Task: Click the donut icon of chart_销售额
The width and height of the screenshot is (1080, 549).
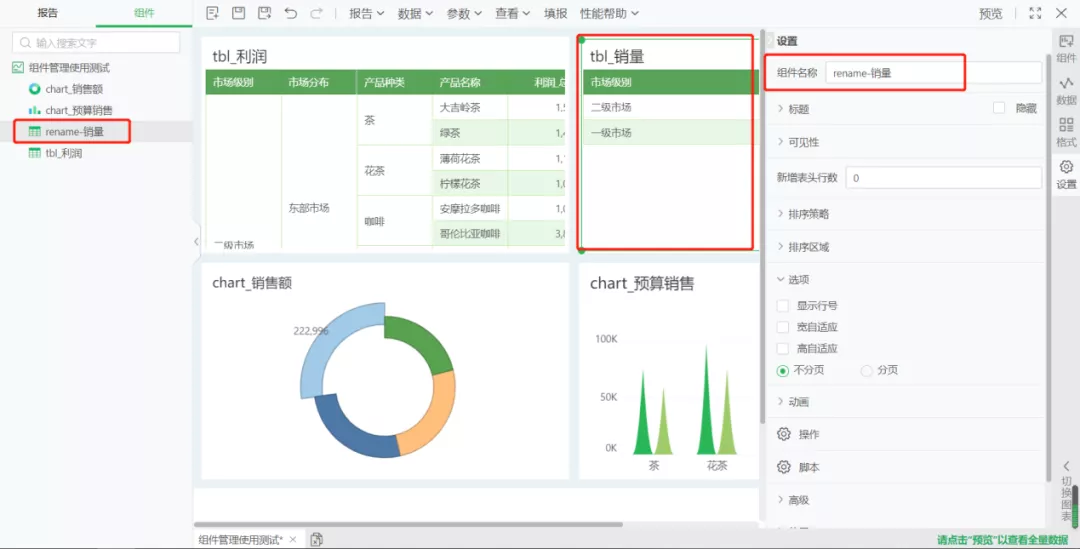Action: [34, 89]
